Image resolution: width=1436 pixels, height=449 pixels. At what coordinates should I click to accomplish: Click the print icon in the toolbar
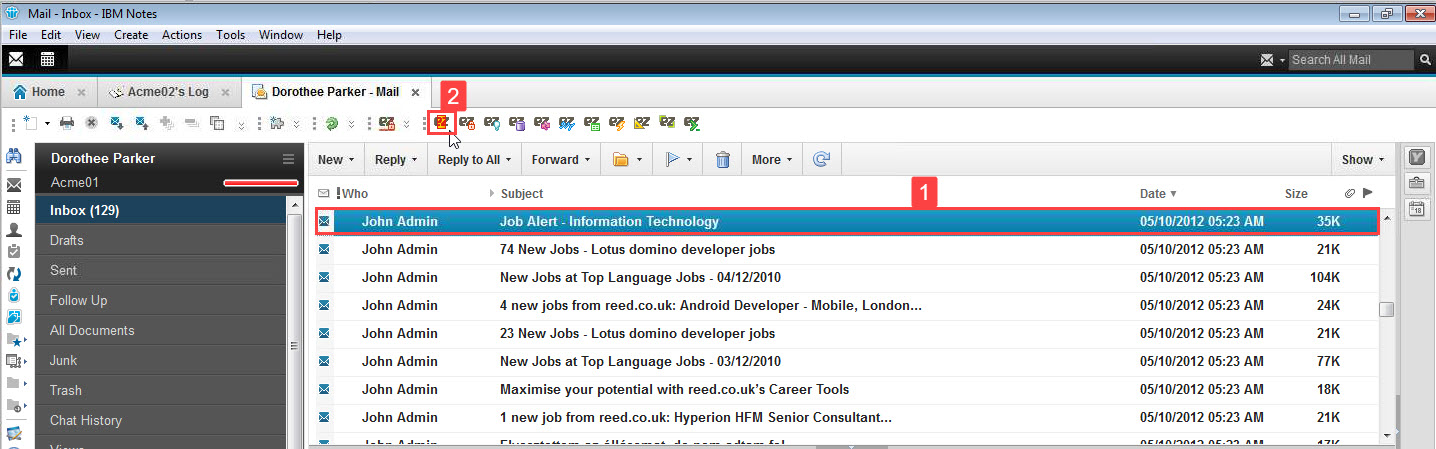tap(67, 123)
